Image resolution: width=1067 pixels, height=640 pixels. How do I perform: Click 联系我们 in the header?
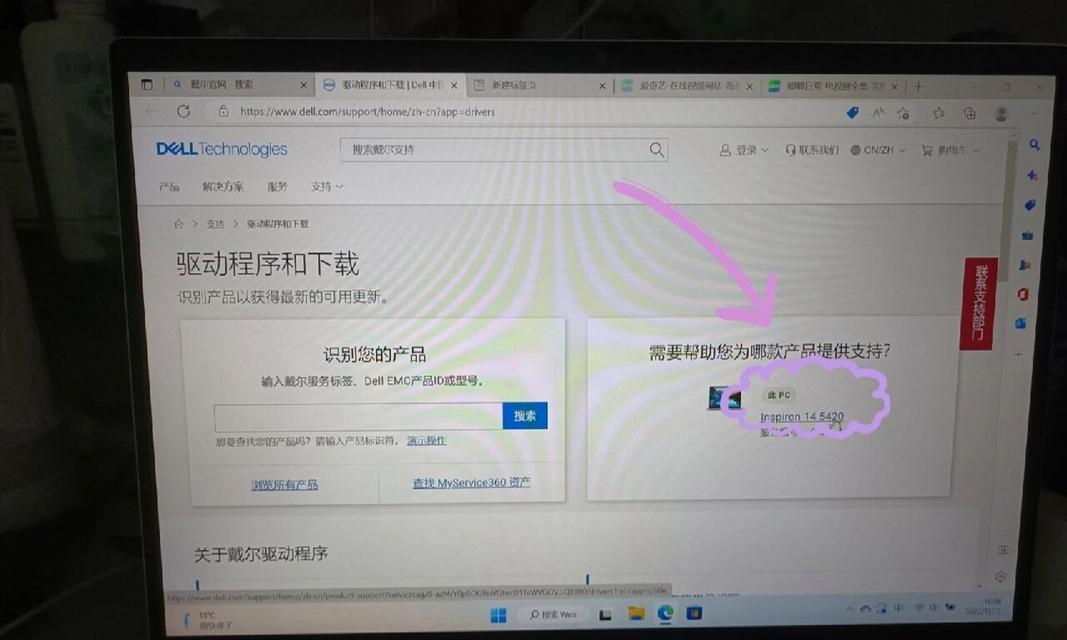pos(812,150)
